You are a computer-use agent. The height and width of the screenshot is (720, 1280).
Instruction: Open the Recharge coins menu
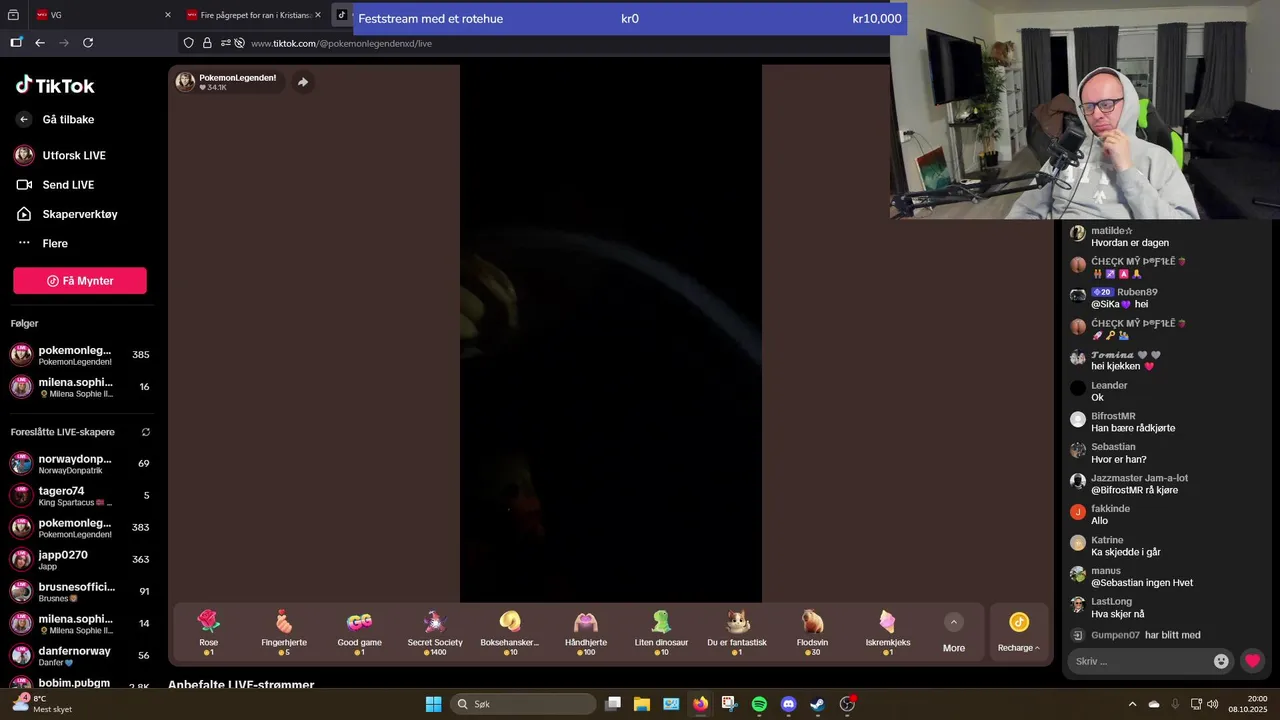(1018, 633)
